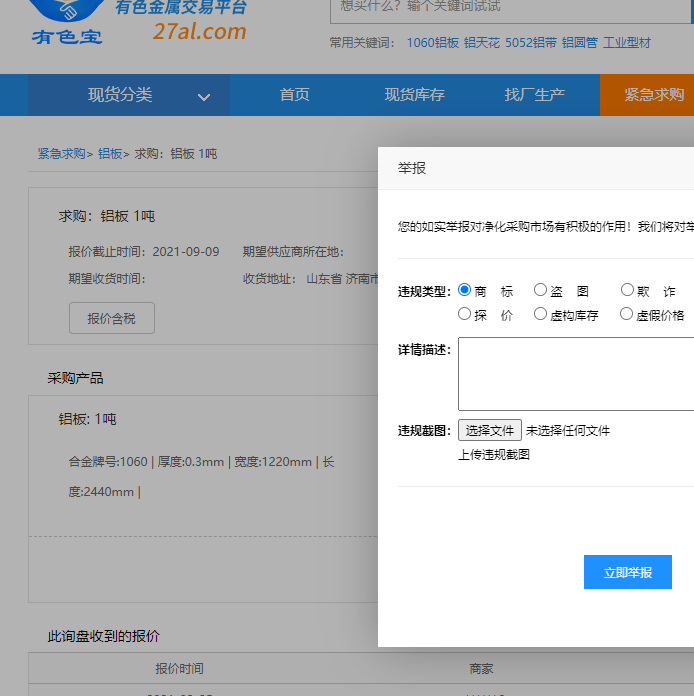Click the 铝板 breadcrumb link
694x696 pixels.
109,154
